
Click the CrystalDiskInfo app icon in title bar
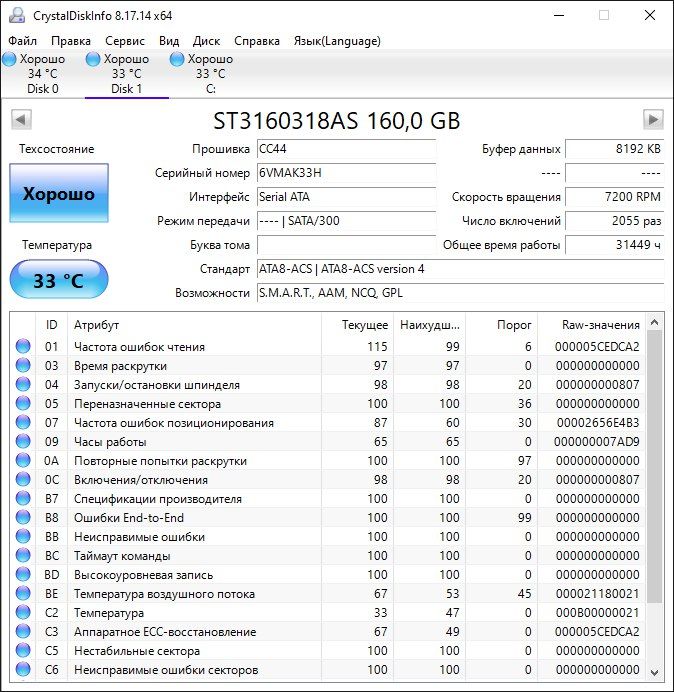(15, 16)
